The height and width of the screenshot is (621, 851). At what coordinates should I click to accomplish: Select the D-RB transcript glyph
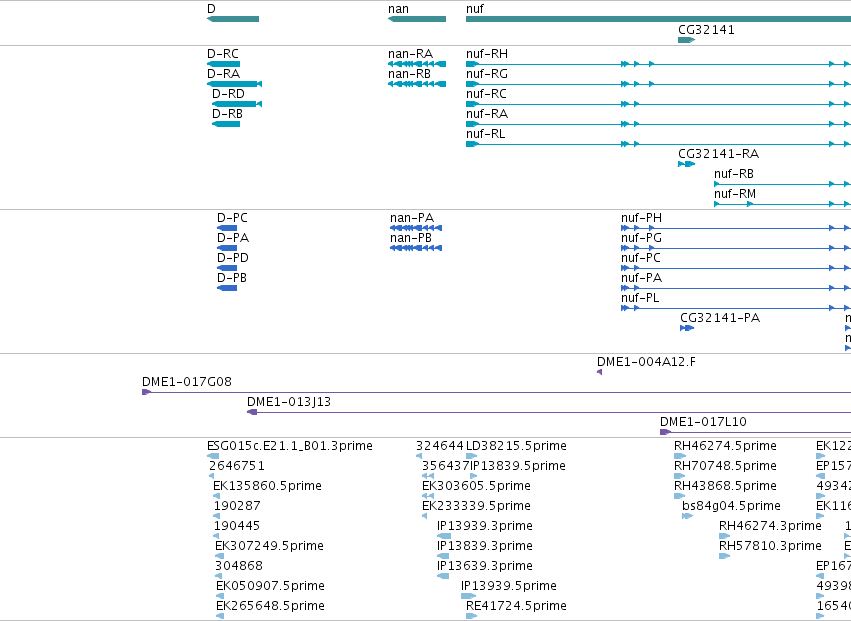click(x=226, y=124)
